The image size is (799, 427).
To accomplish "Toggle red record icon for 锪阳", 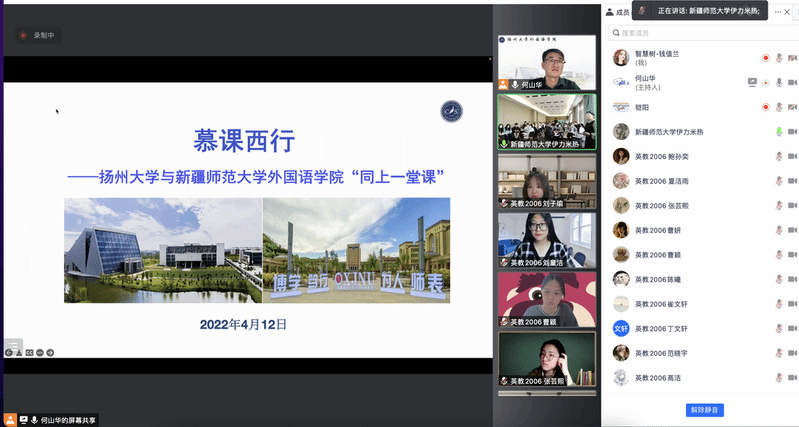I will [765, 107].
